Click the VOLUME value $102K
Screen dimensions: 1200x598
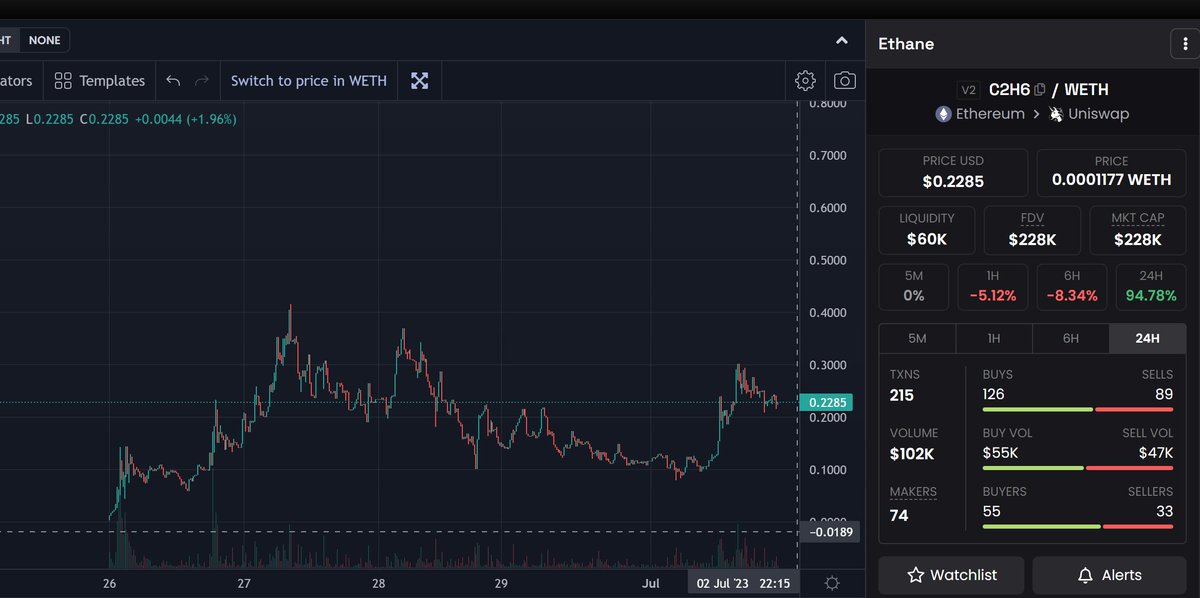(914, 454)
